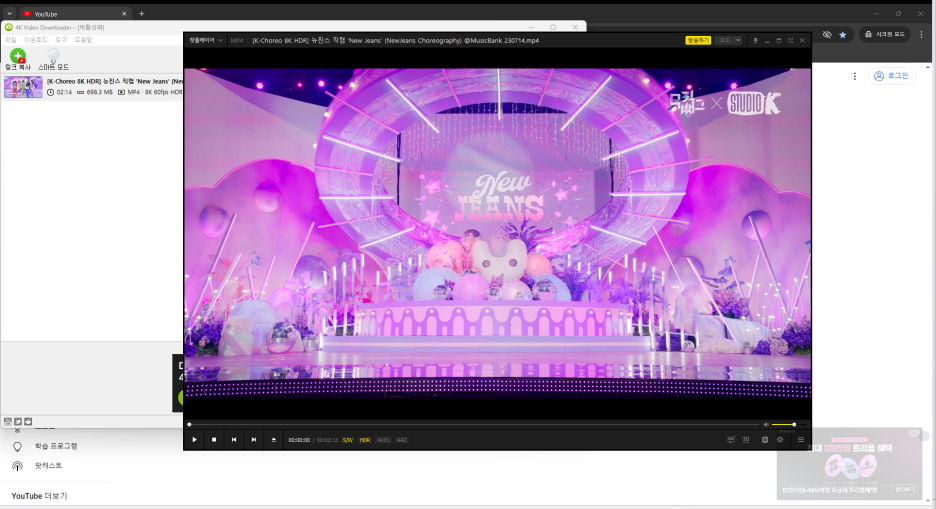
Task: Toggle the S/W decoder indicator
Action: tap(347, 440)
